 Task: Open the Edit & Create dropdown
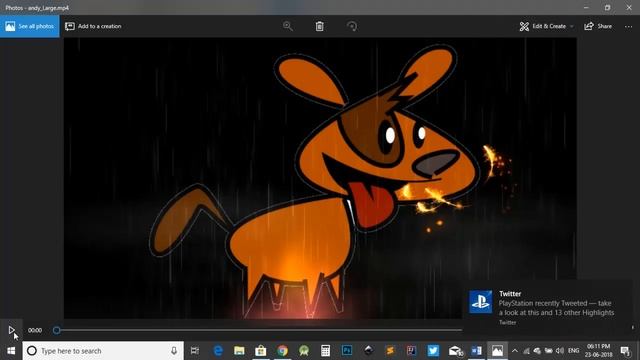tap(546, 26)
